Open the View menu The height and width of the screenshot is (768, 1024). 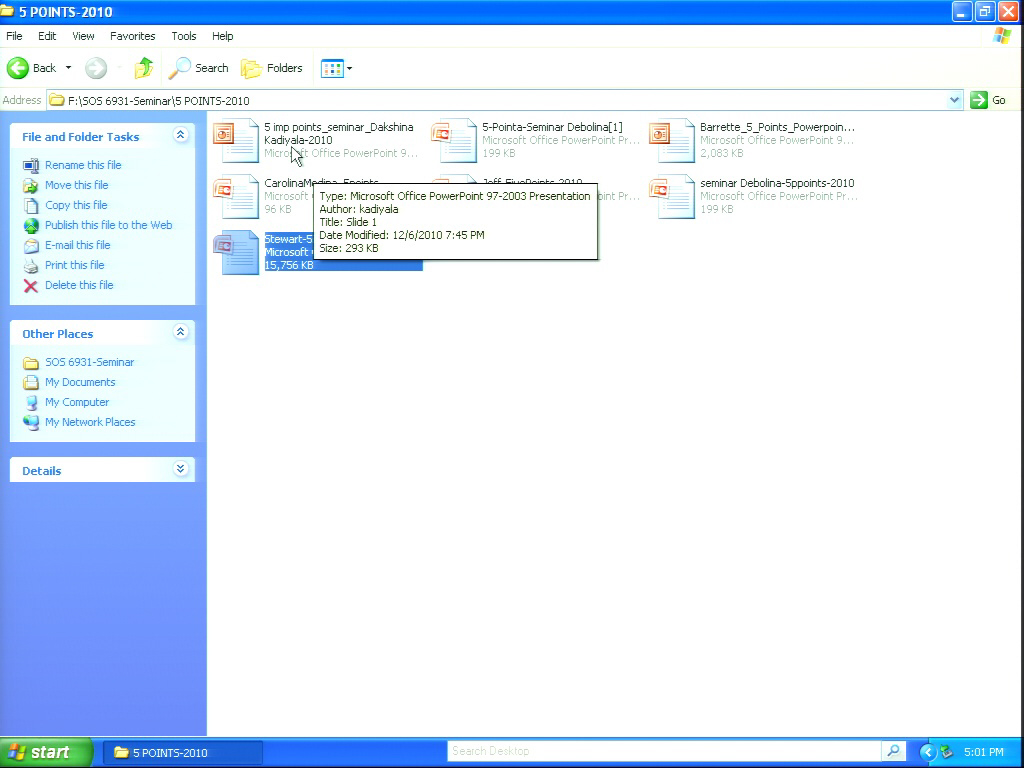(x=83, y=36)
